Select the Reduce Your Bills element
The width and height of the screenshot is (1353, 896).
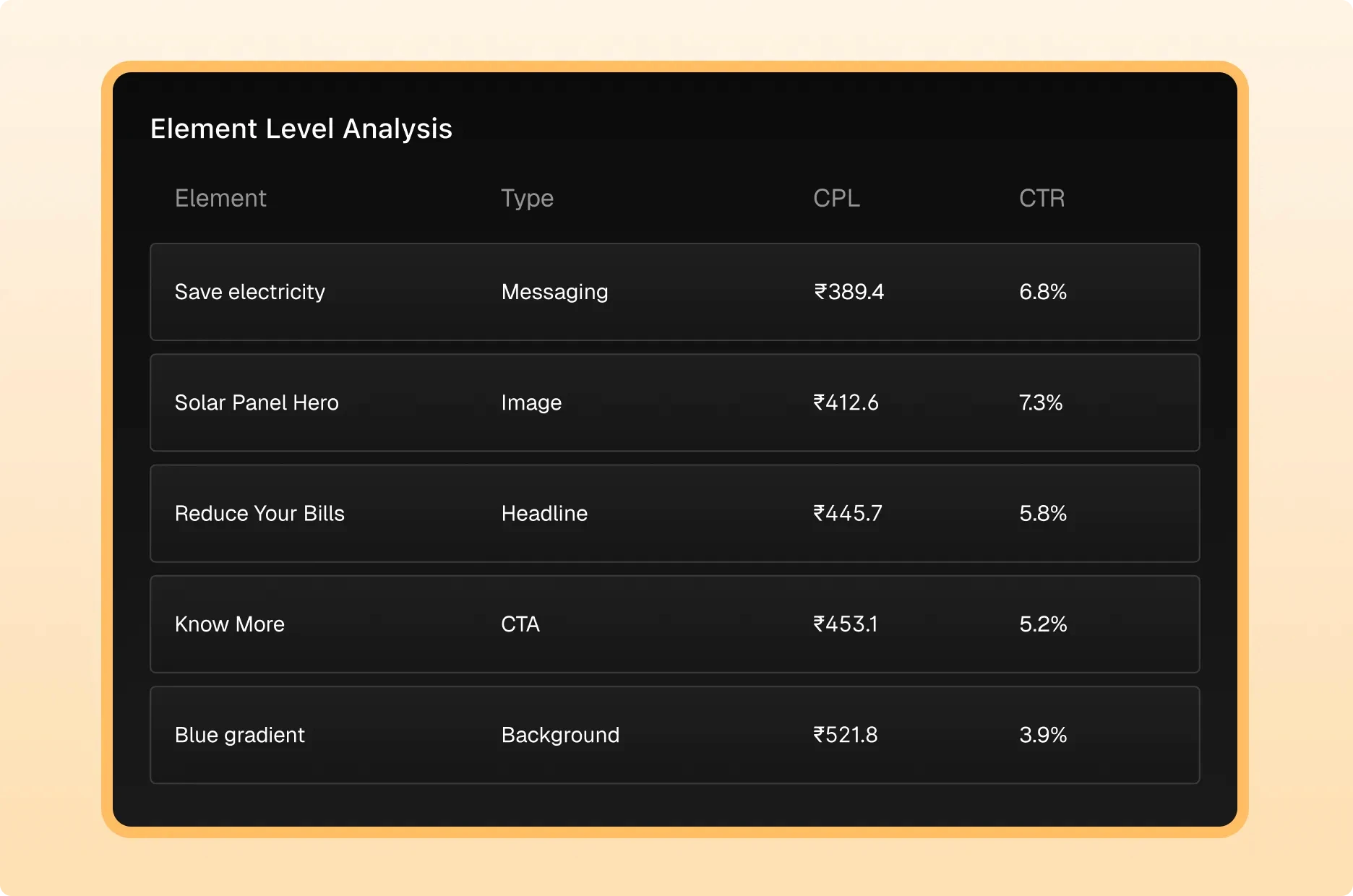tap(259, 514)
